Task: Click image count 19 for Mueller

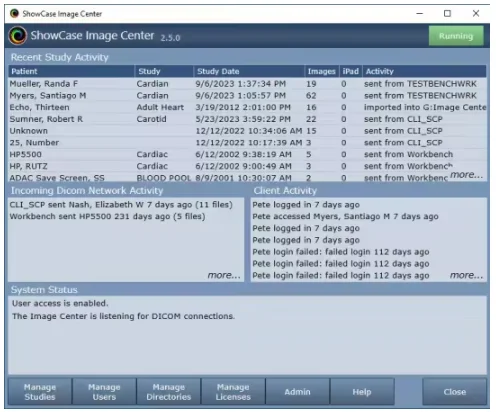Action: click(x=311, y=84)
